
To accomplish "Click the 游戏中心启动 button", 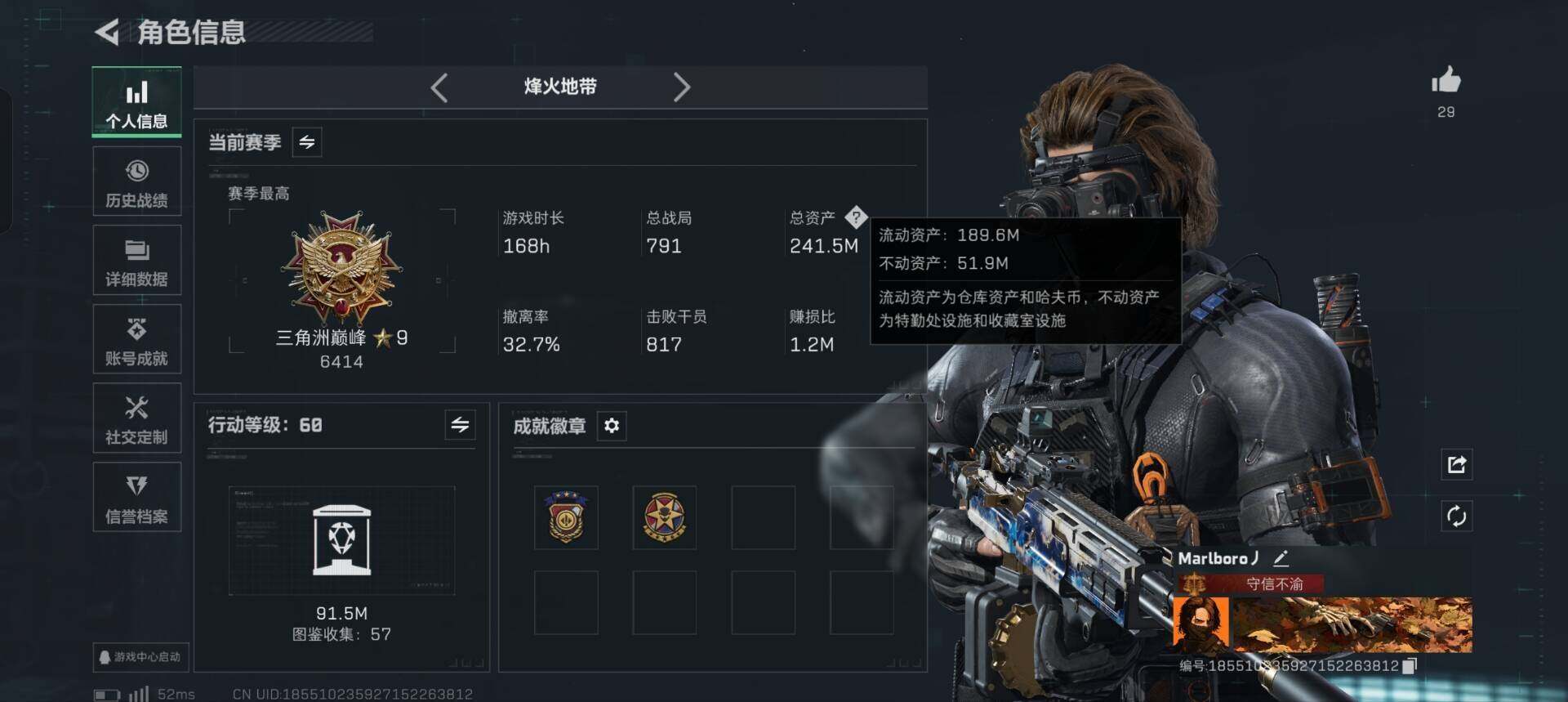I will coord(140,657).
